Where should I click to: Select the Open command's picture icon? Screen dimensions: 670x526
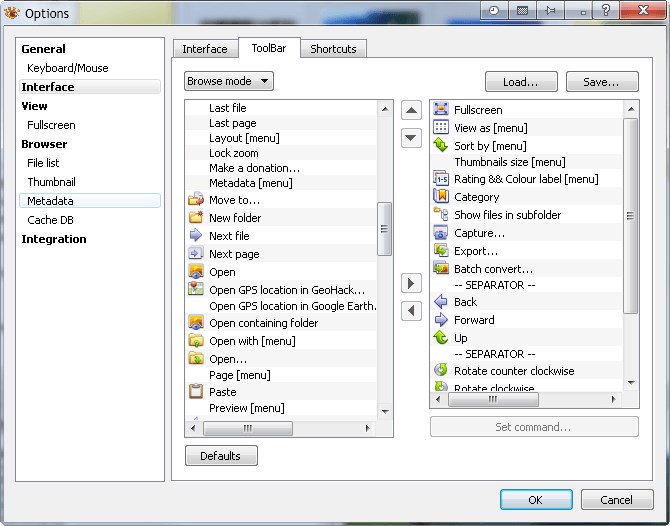(x=196, y=271)
